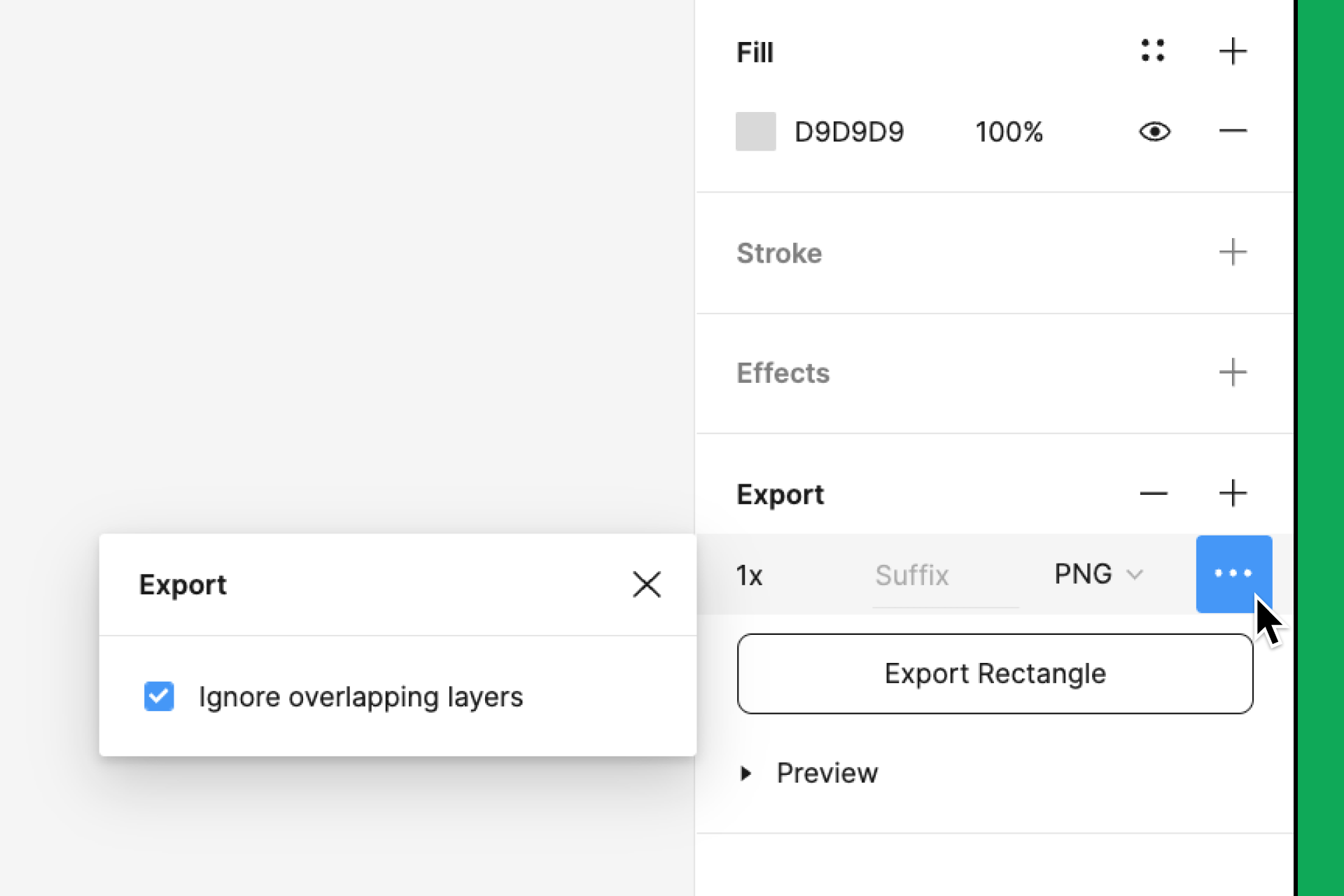The width and height of the screenshot is (1344, 896).
Task: Remove the export setting with minus icon
Action: (1153, 493)
